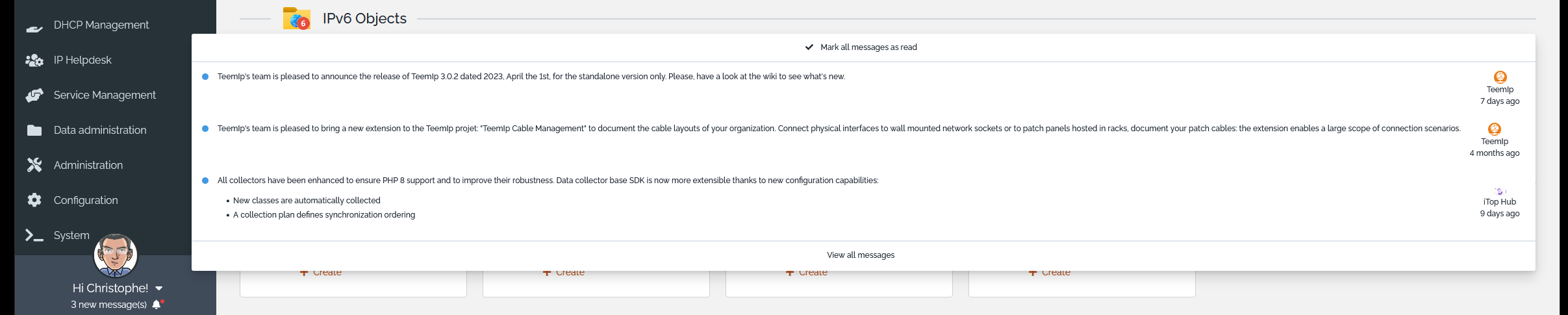Click the IP Helpdesk people icon
The image size is (1568, 315).
pyautogui.click(x=34, y=60)
